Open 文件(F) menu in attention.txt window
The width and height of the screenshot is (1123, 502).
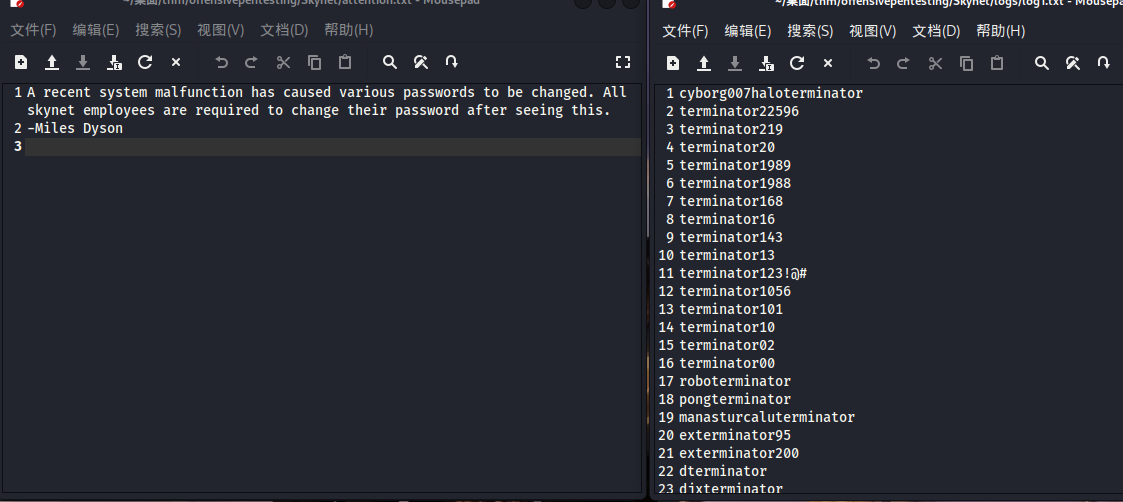33,30
